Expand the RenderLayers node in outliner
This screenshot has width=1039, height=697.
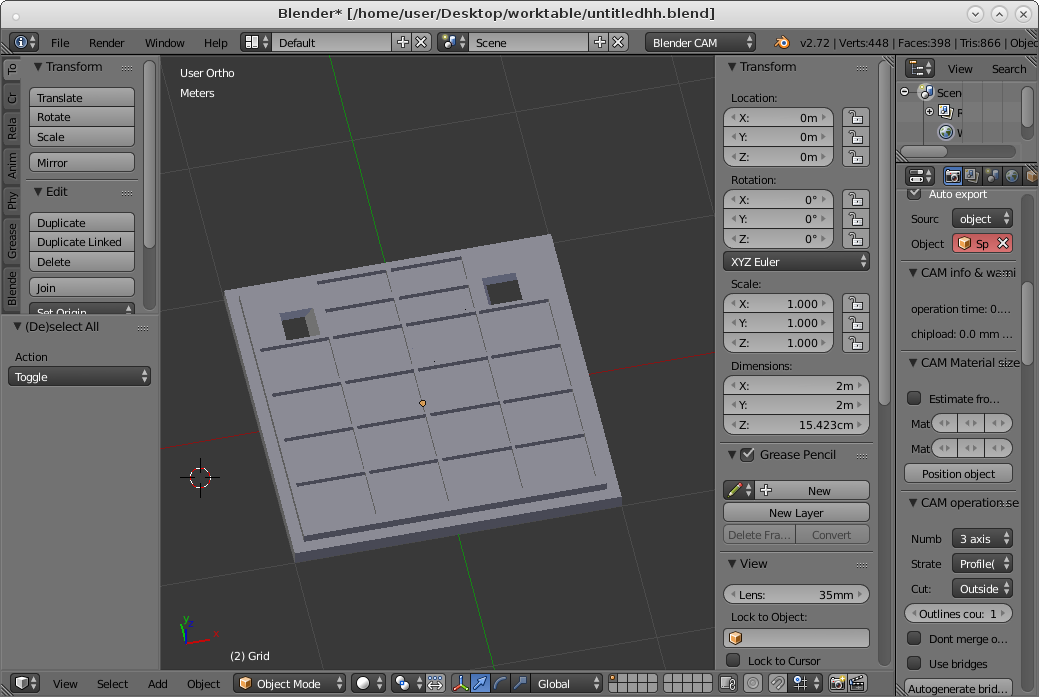tap(930, 111)
